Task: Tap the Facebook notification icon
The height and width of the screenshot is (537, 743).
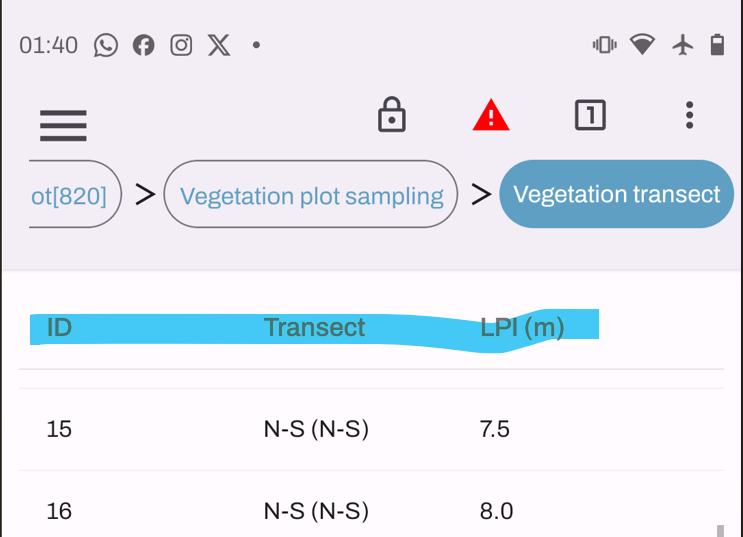Action: point(144,45)
